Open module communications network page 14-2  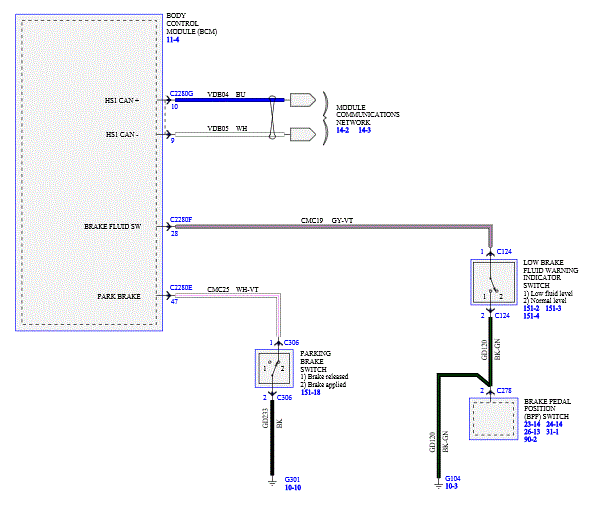pos(342,130)
